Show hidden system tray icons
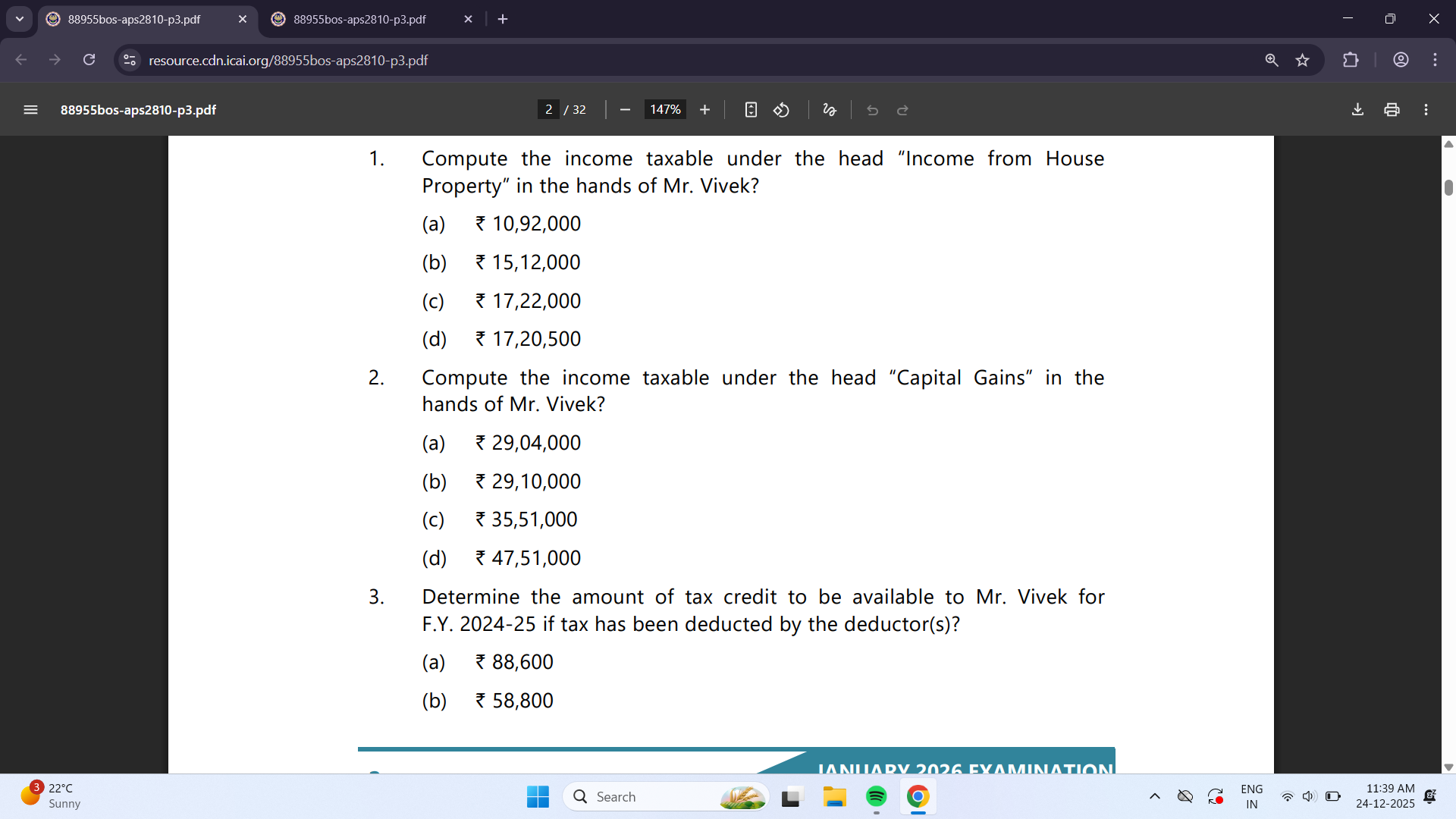Viewport: 1456px width, 819px height. click(1154, 796)
